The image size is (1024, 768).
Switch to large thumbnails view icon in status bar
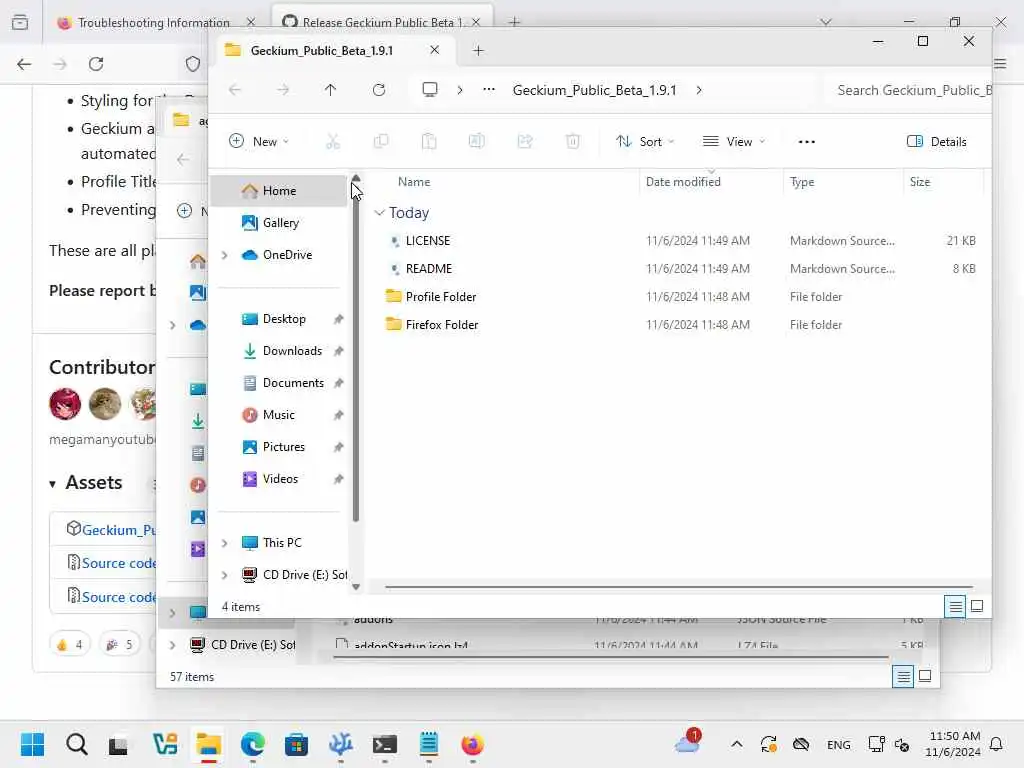point(977,606)
